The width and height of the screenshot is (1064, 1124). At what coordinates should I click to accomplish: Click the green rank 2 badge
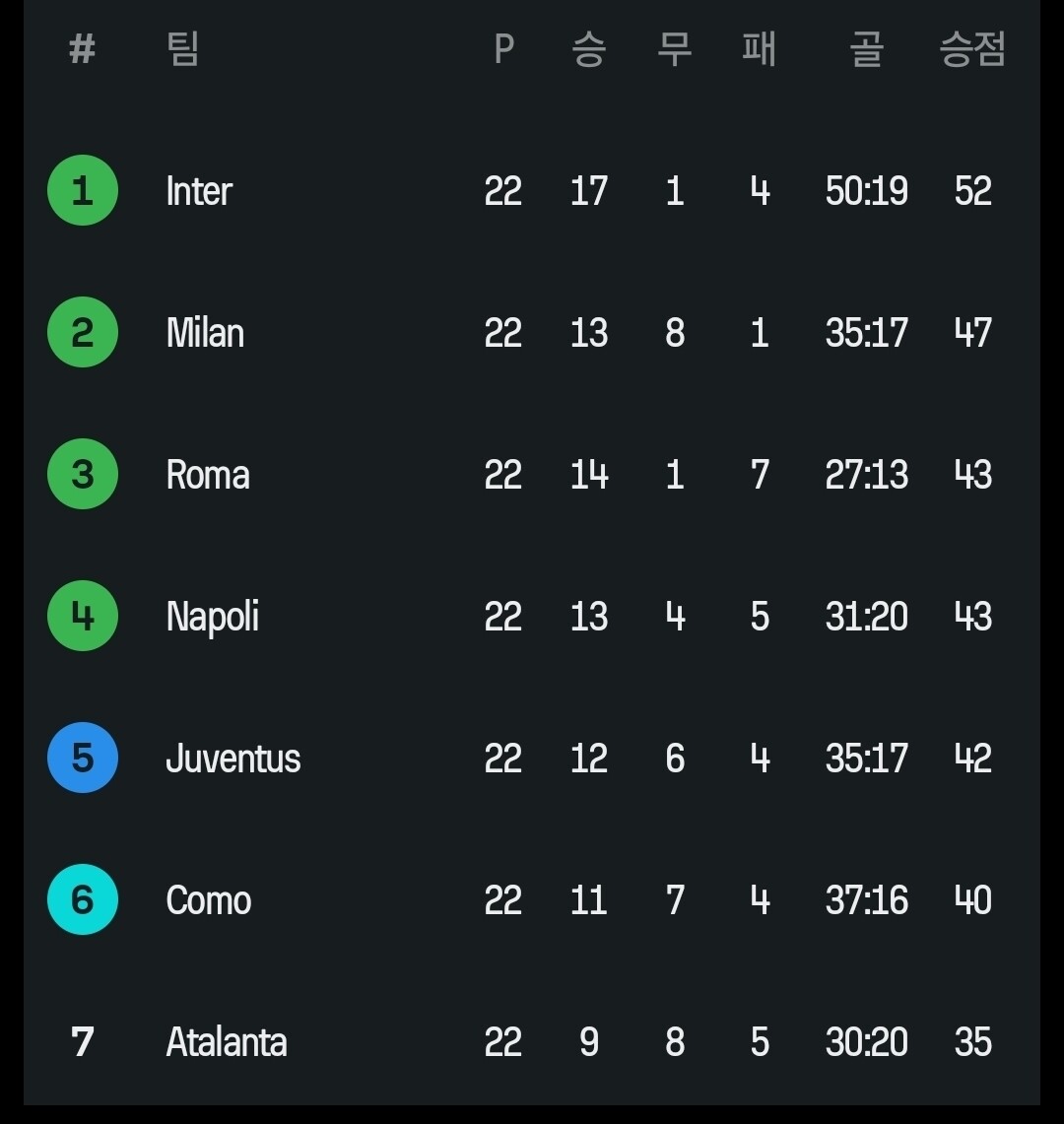point(83,332)
